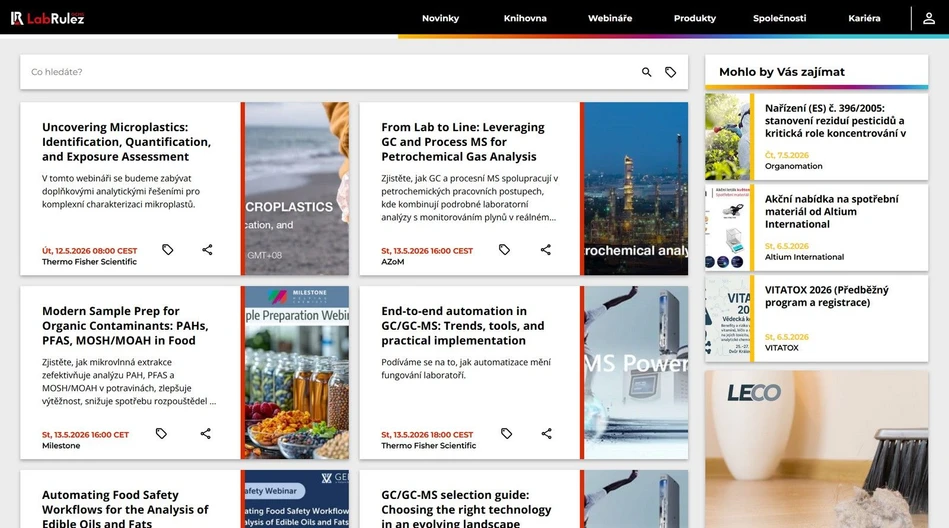The height and width of the screenshot is (528, 949).
Task: Click tag icon on From Lab to Line card
Action: coord(504,249)
